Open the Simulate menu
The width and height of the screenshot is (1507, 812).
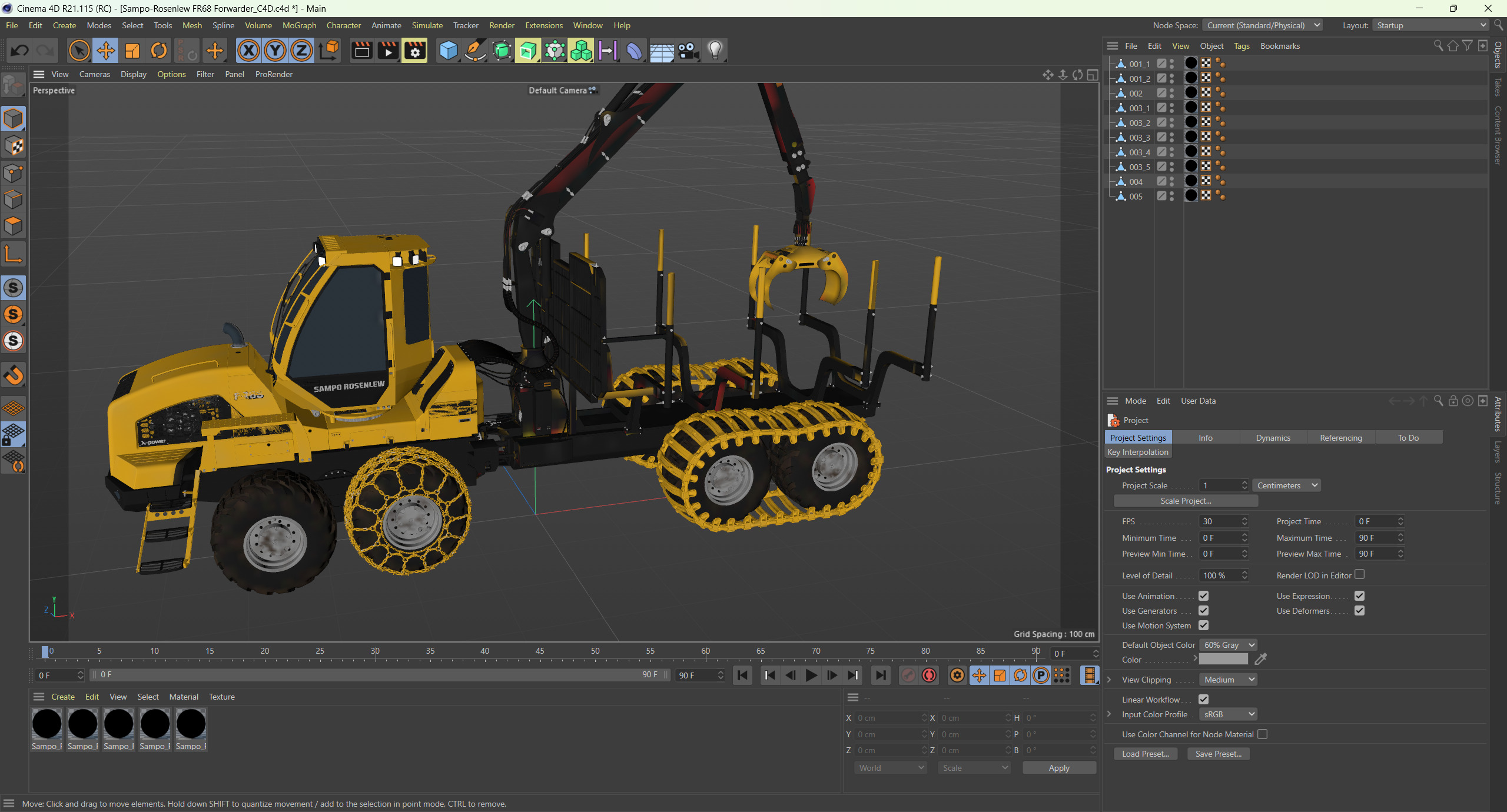427,25
